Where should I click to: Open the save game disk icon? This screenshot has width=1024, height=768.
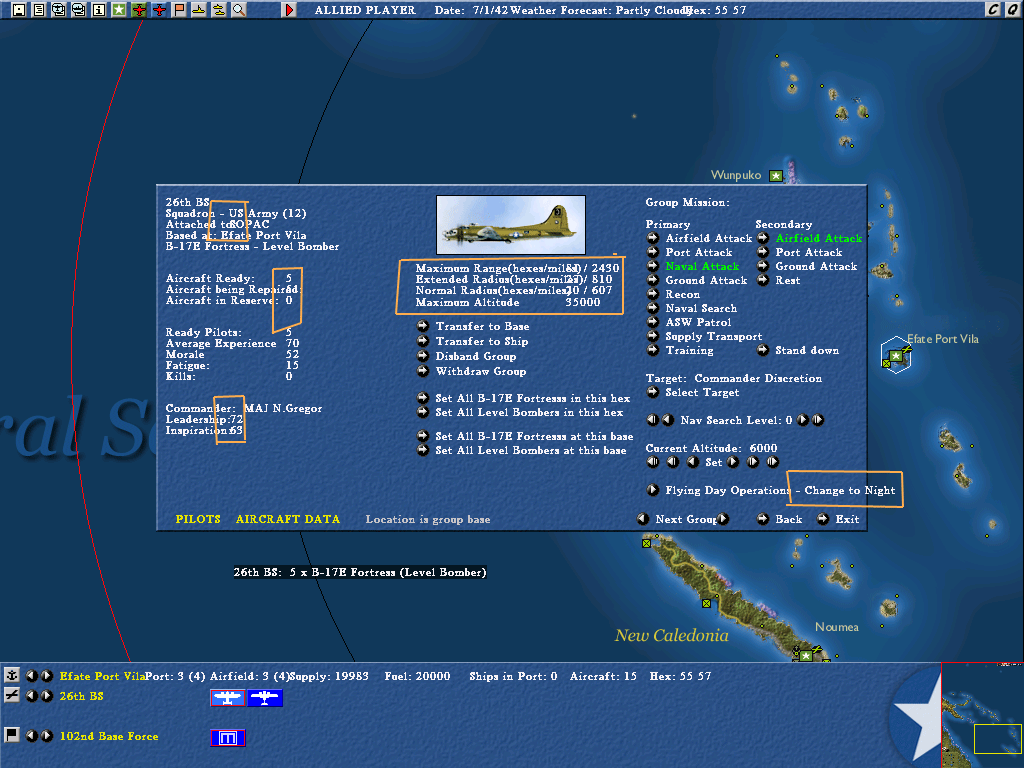pyautogui.click(x=19, y=10)
